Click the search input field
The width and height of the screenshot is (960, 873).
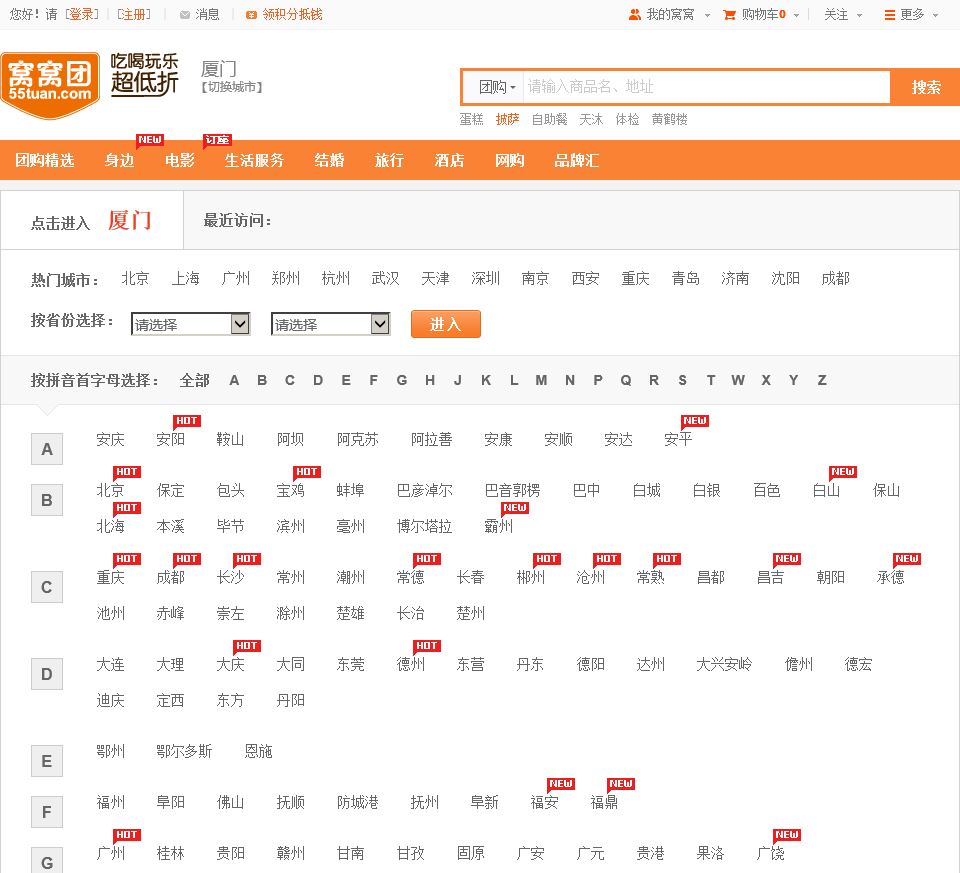tap(706, 87)
